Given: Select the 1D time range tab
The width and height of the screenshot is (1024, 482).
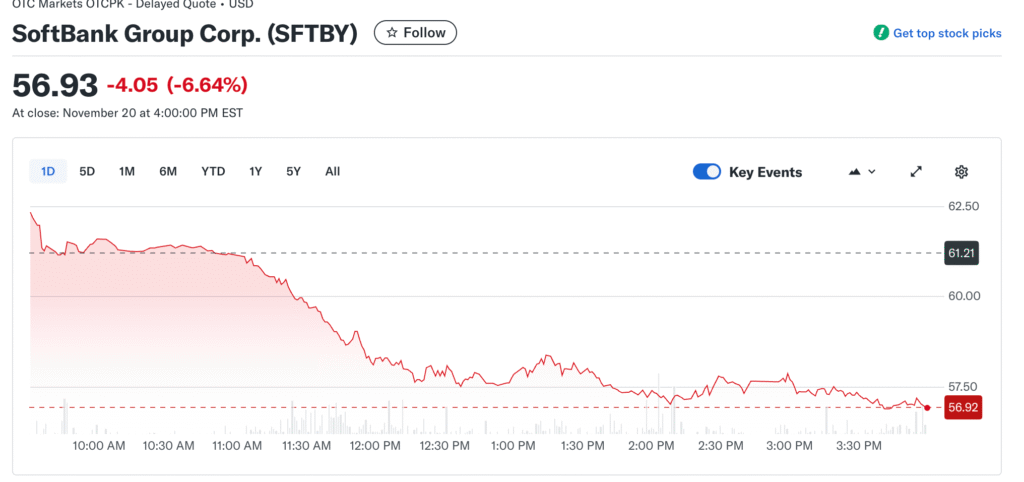Looking at the screenshot, I should coord(48,171).
